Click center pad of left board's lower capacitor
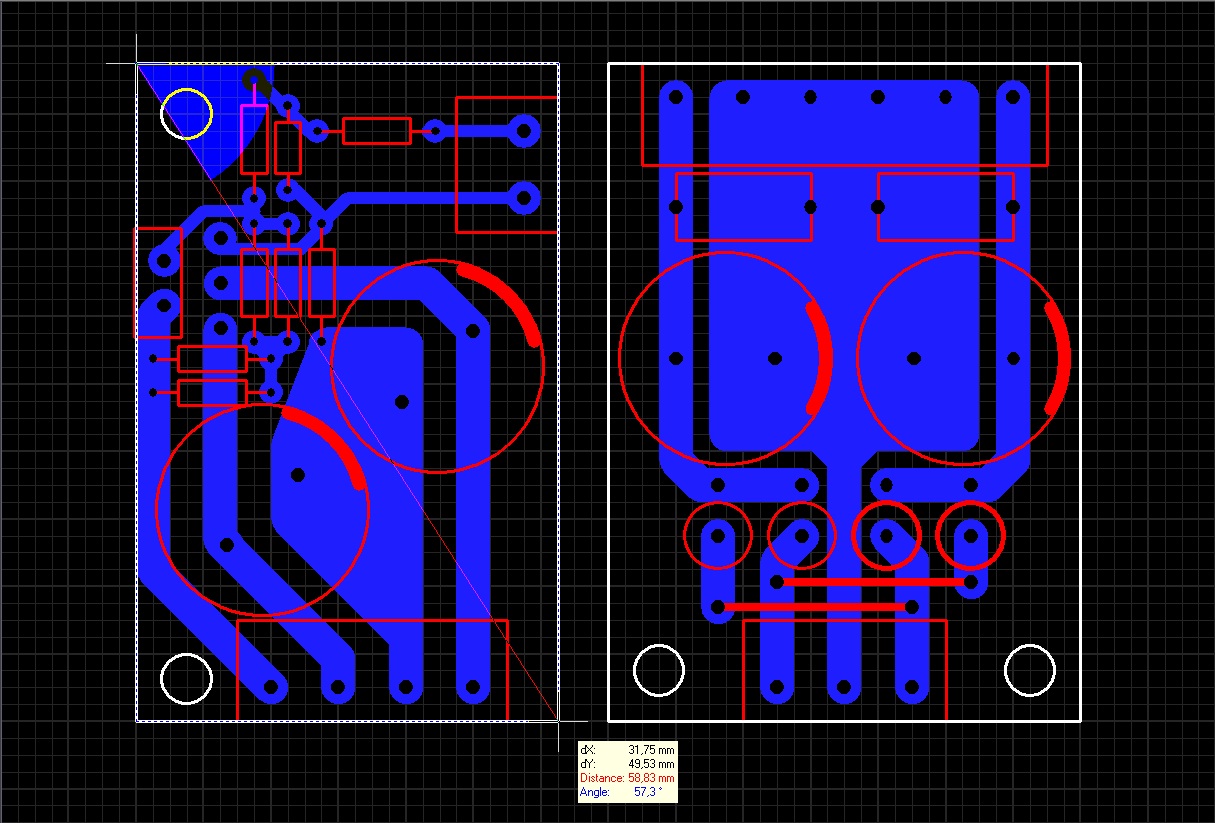The width and height of the screenshot is (1215, 823). point(298,474)
